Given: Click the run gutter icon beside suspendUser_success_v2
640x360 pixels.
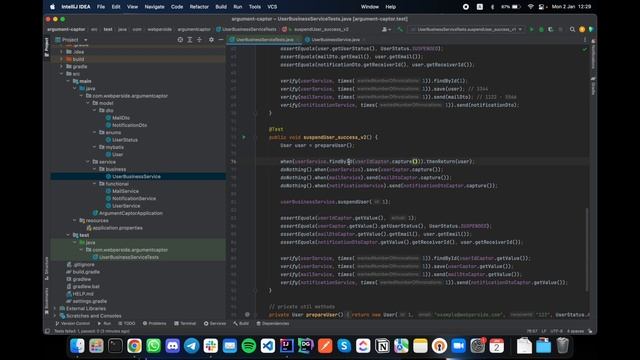Looking at the screenshot, I should [244, 137].
